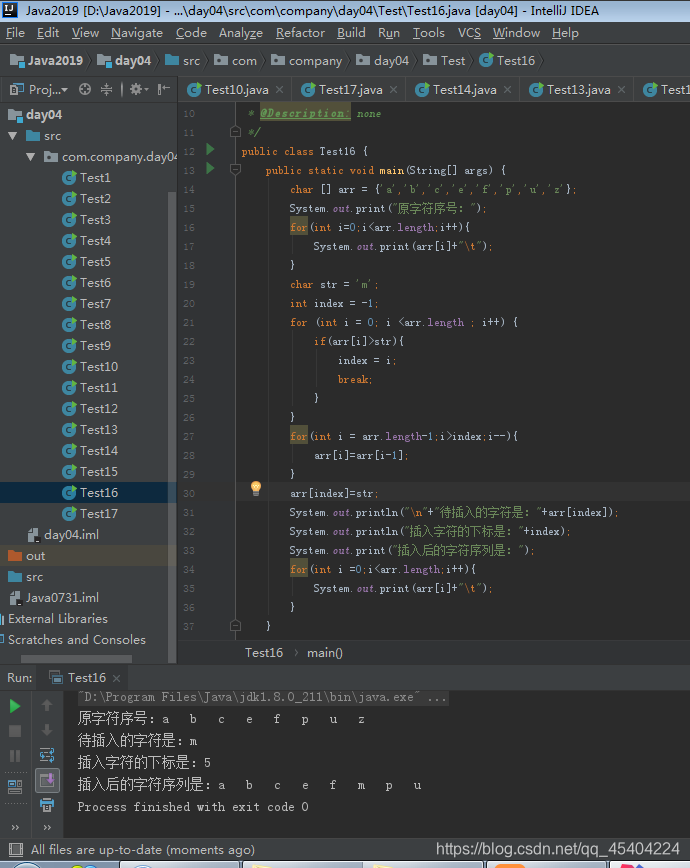Open the File menu
This screenshot has width=690, height=868.
[15, 33]
